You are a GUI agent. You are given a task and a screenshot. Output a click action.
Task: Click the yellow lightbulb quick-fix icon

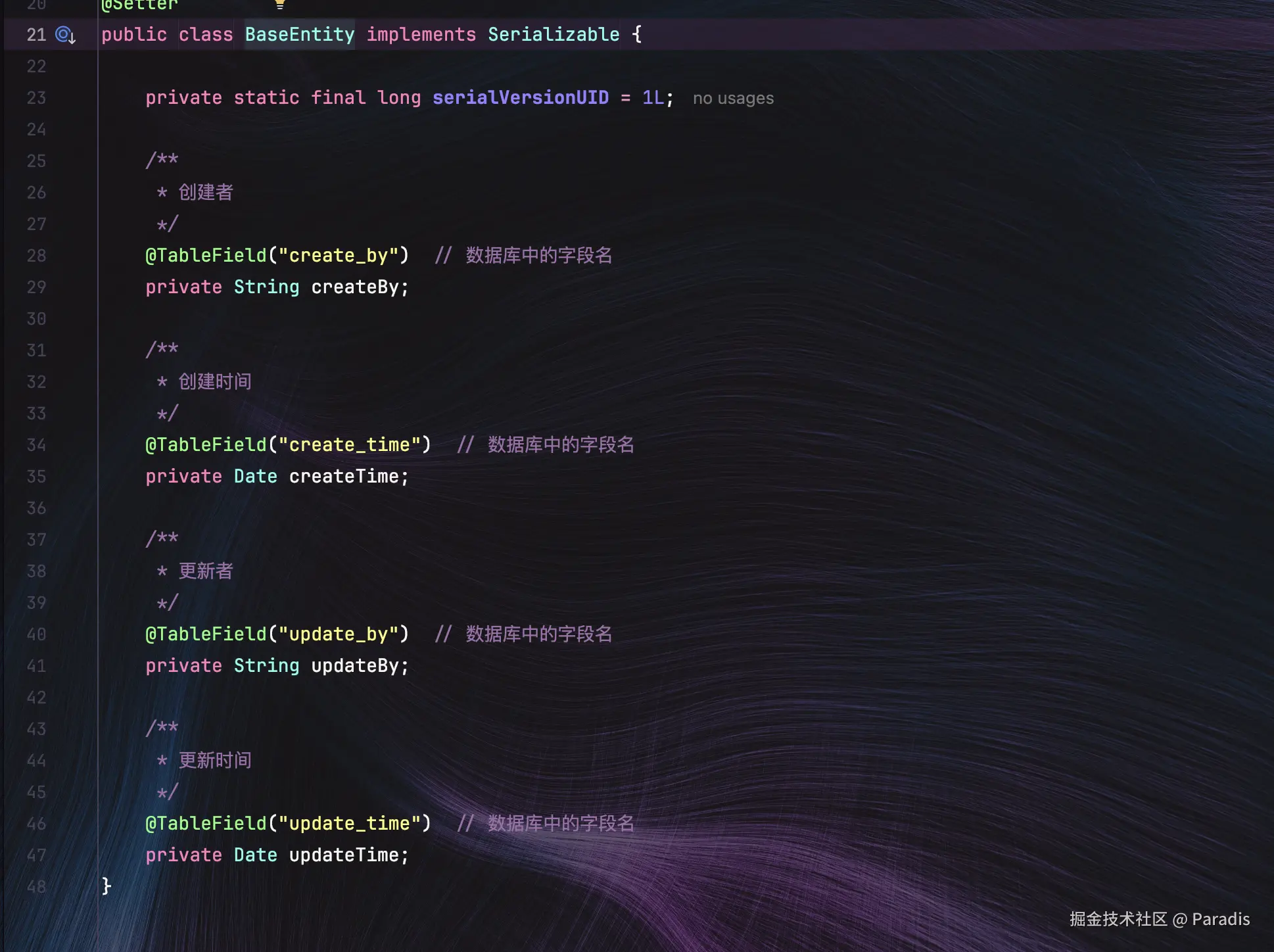coord(280,4)
